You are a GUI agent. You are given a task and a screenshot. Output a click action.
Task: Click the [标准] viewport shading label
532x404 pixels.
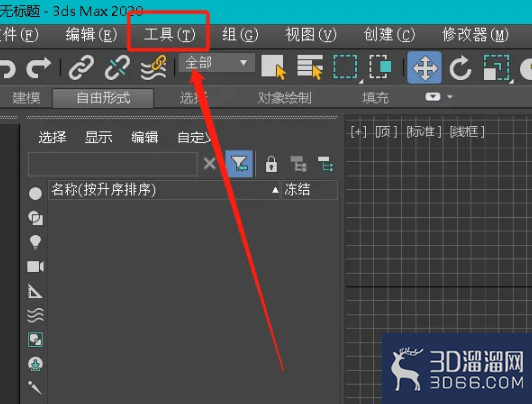(x=424, y=132)
